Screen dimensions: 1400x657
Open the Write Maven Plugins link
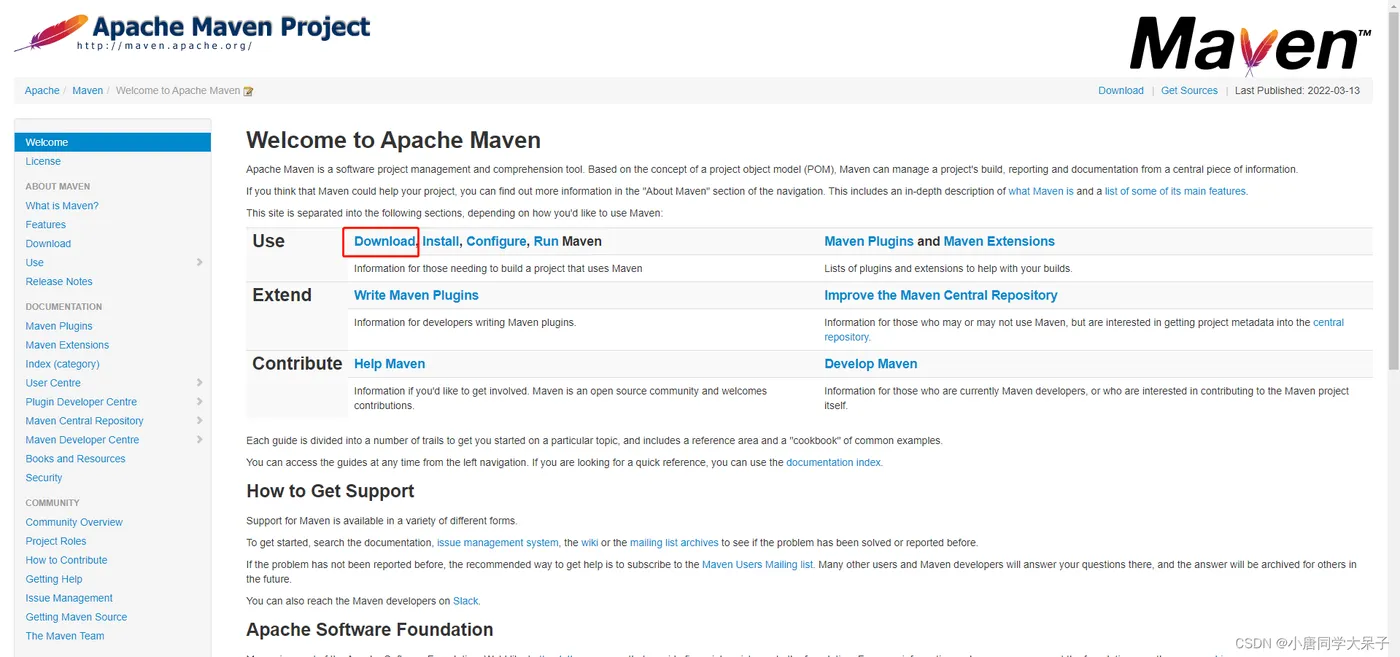(416, 295)
